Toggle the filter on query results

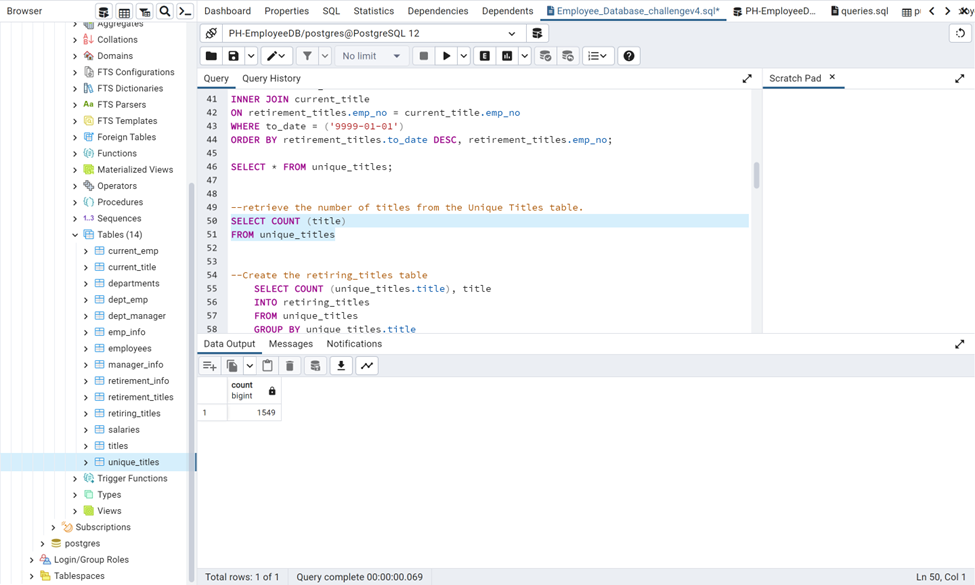[x=307, y=55]
